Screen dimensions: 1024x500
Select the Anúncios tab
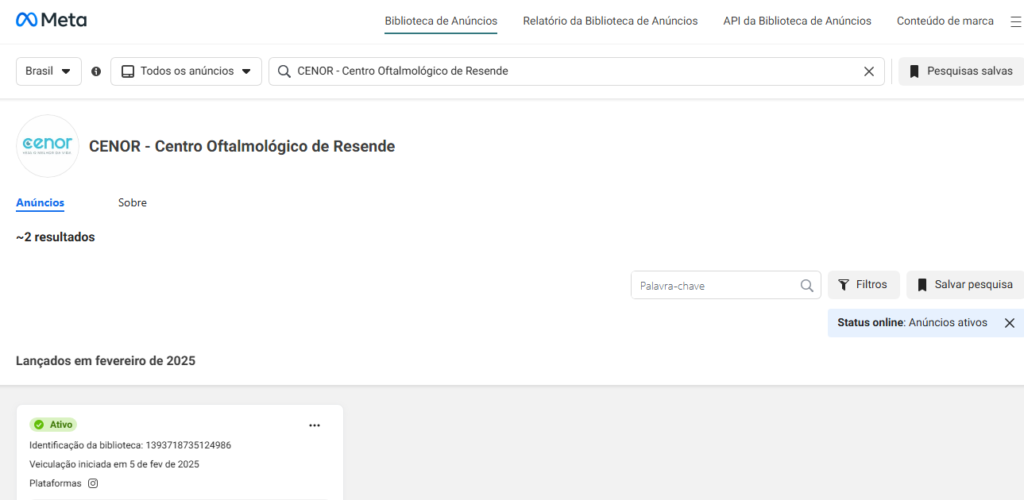click(x=40, y=203)
